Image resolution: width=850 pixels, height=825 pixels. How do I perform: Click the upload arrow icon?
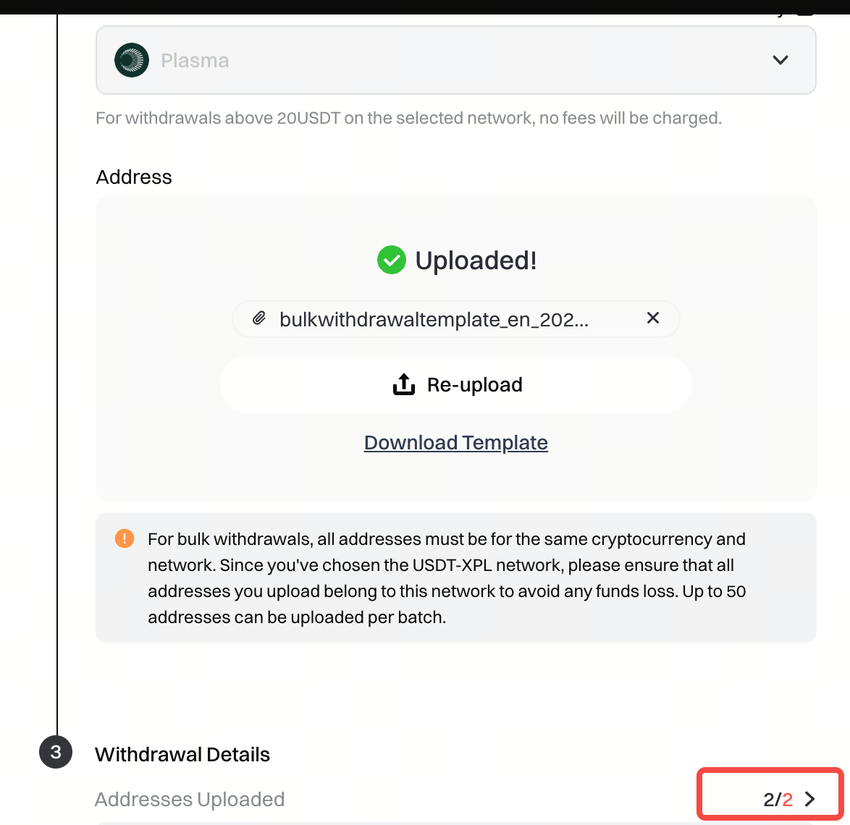403,385
